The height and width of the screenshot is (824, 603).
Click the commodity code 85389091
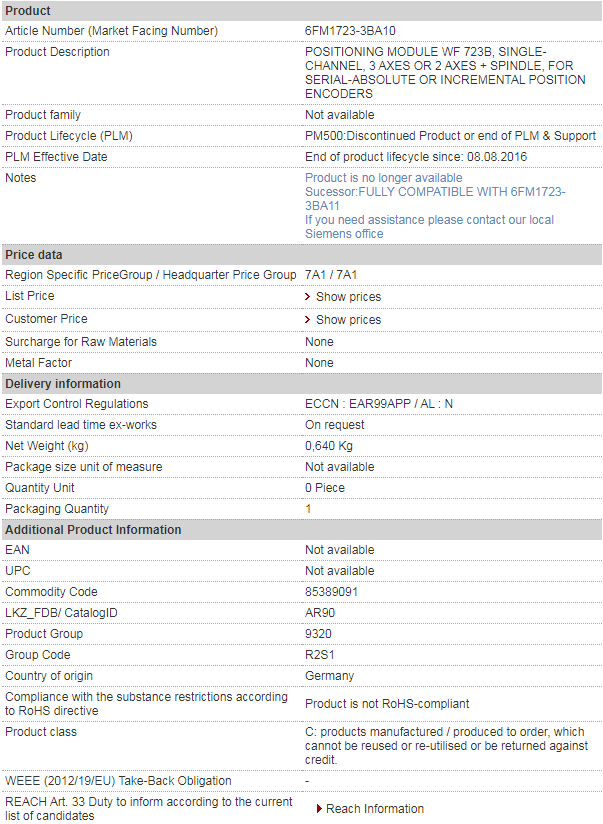pos(331,592)
